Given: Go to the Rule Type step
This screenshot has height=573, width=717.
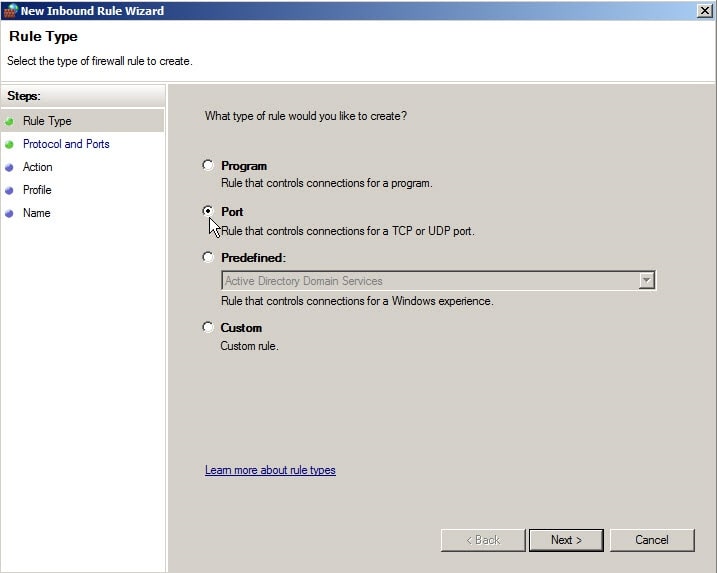Looking at the screenshot, I should pyautogui.click(x=47, y=121).
